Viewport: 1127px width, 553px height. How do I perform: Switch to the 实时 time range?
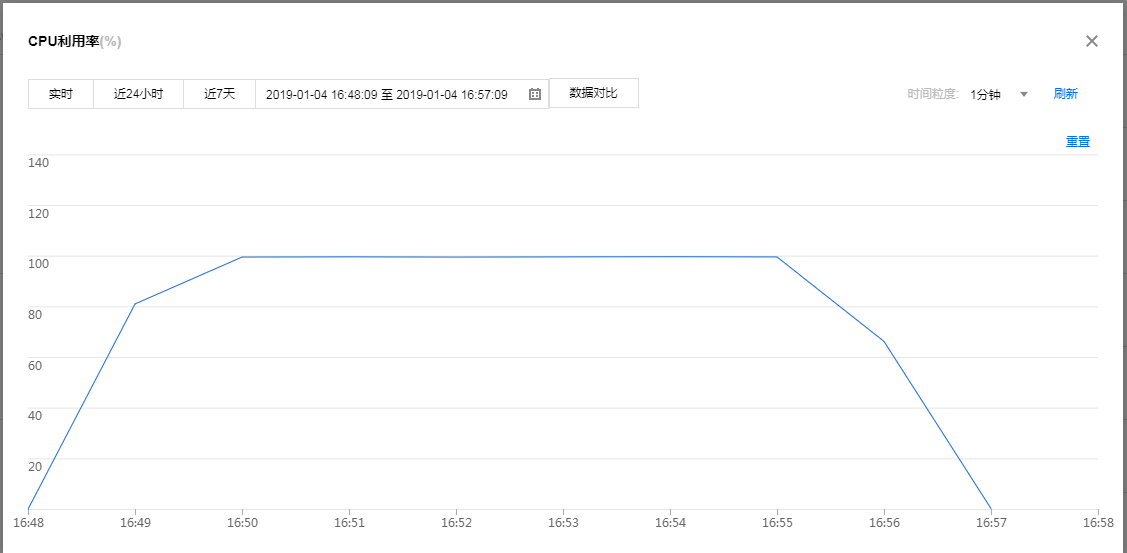[x=61, y=94]
